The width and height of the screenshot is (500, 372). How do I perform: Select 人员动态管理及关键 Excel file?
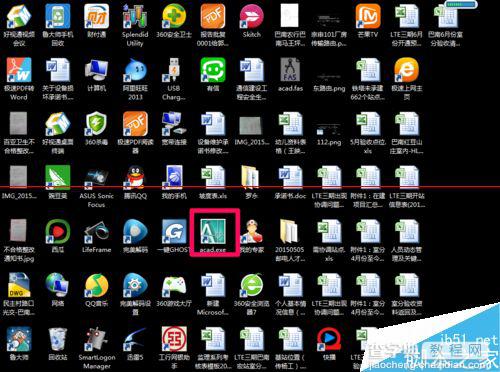tap(406, 232)
